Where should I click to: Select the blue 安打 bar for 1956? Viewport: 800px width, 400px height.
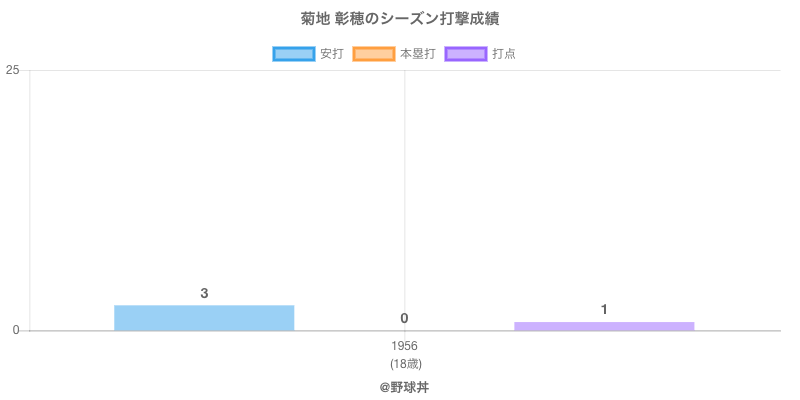[x=204, y=318]
